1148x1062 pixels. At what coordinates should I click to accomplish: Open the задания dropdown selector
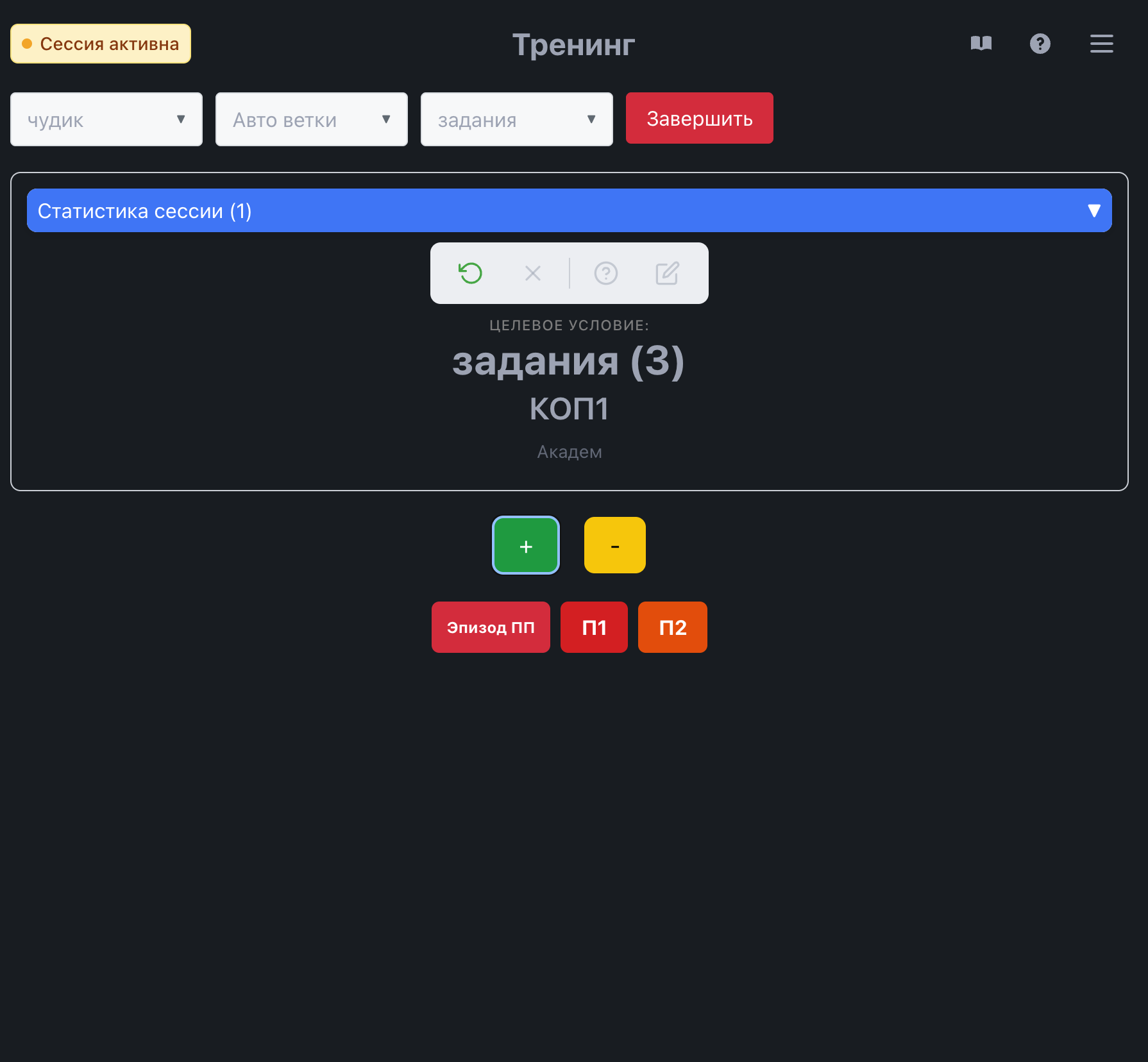(x=517, y=120)
